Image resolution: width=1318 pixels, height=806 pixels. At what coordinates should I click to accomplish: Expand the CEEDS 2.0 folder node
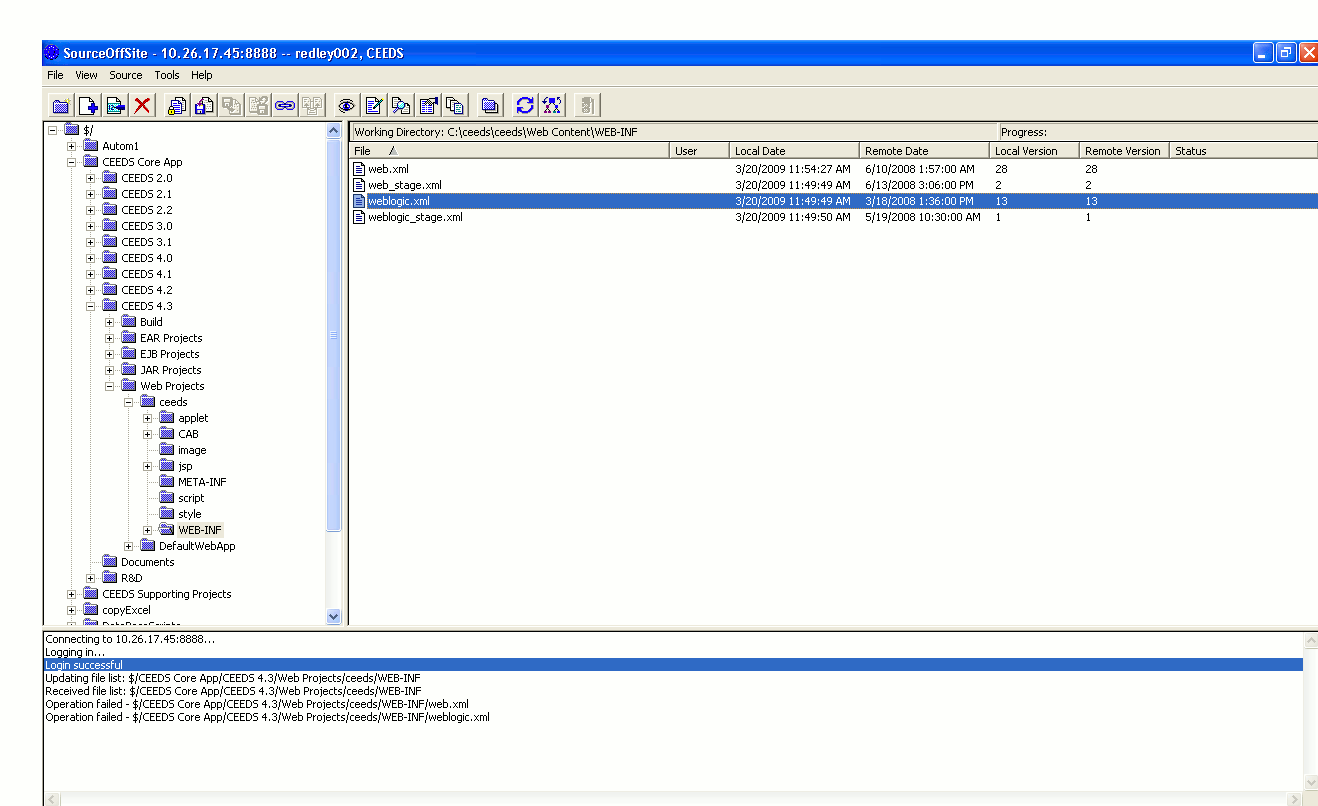tap(90, 178)
